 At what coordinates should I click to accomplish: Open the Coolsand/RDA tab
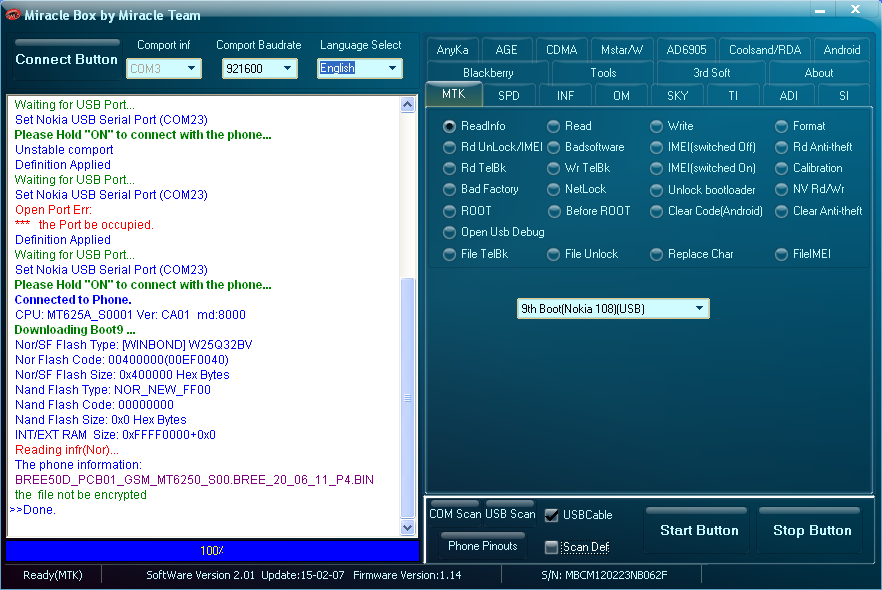pyautogui.click(x=765, y=49)
